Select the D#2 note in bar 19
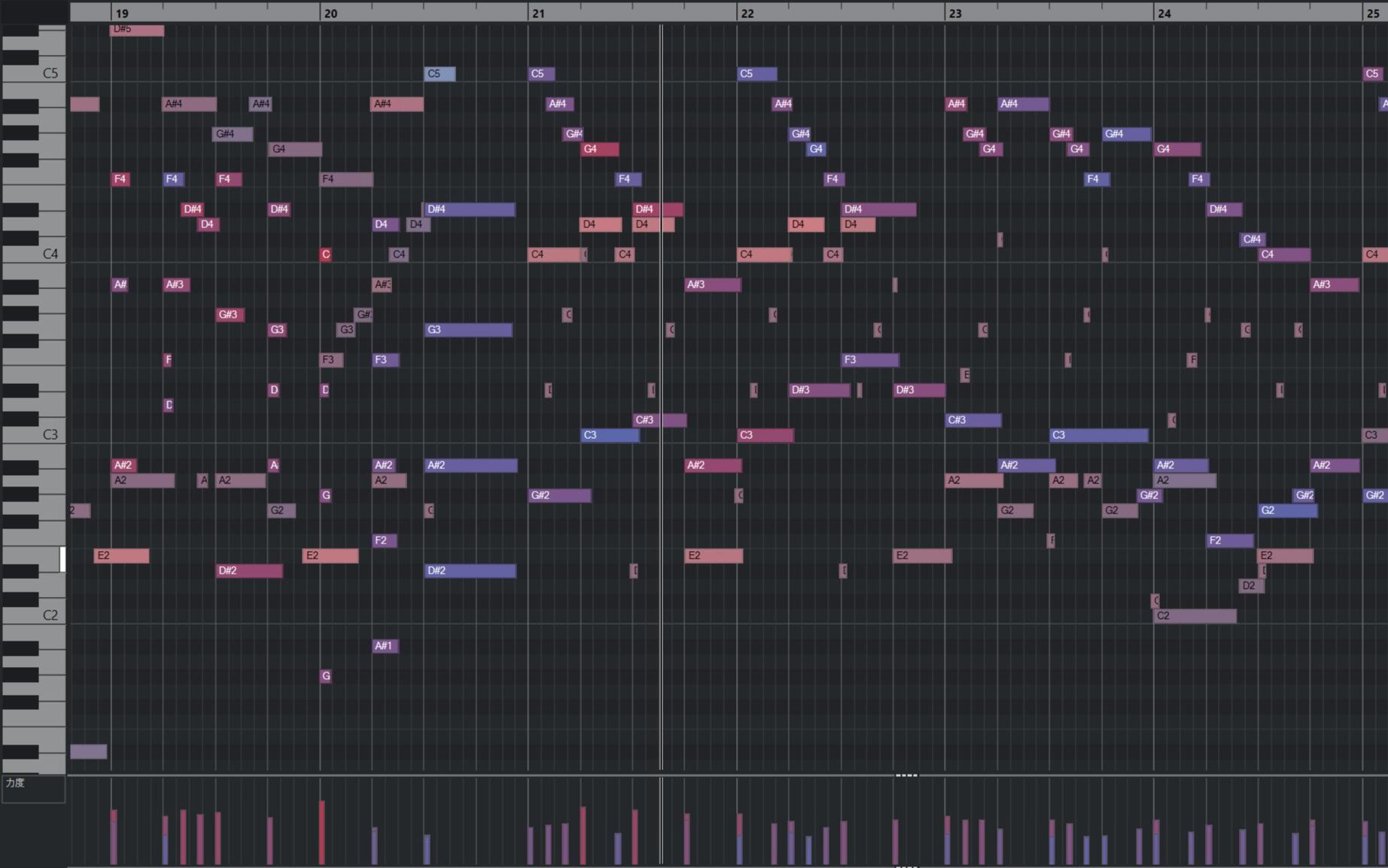The width and height of the screenshot is (1388, 868). 249,571
